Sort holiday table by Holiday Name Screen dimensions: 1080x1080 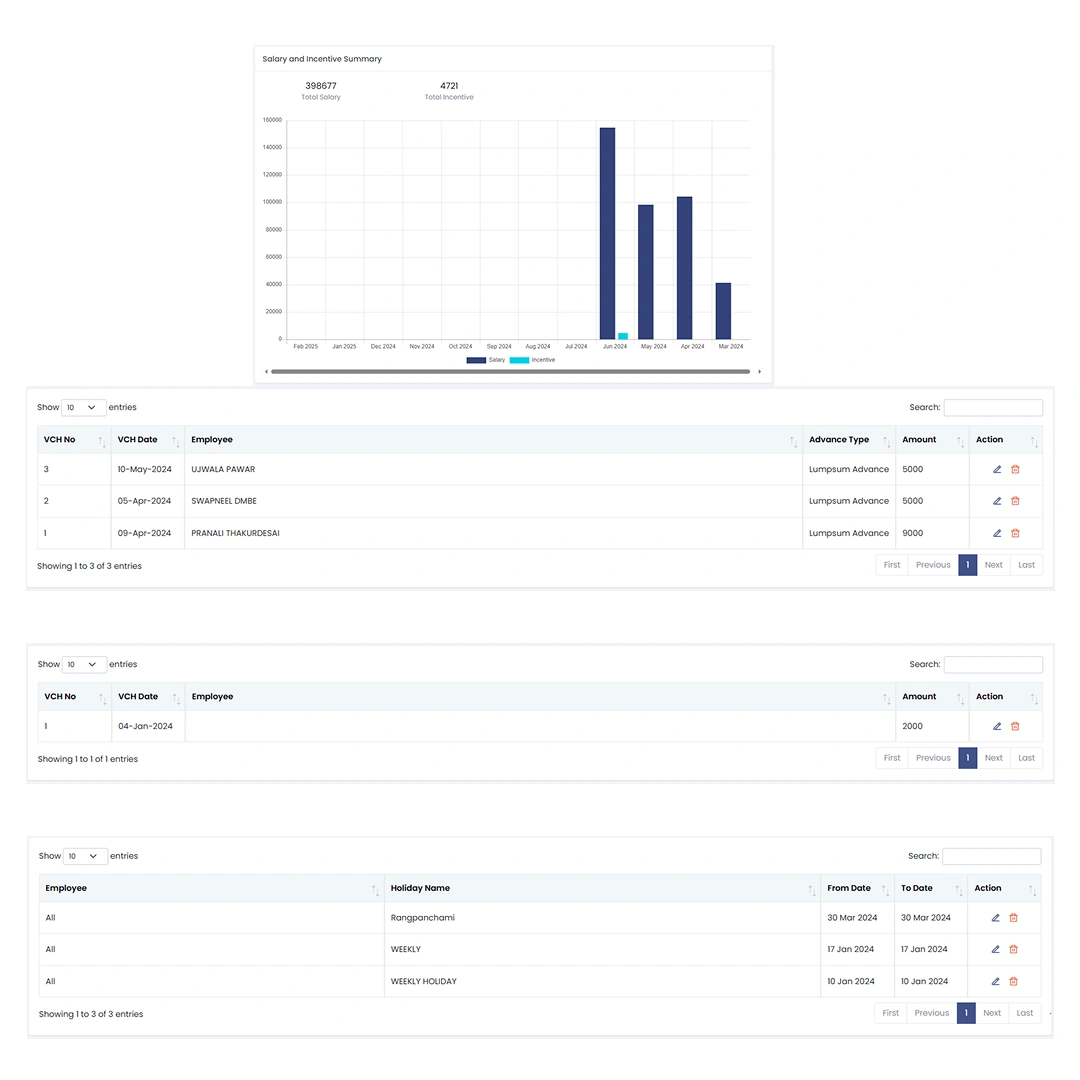point(603,888)
